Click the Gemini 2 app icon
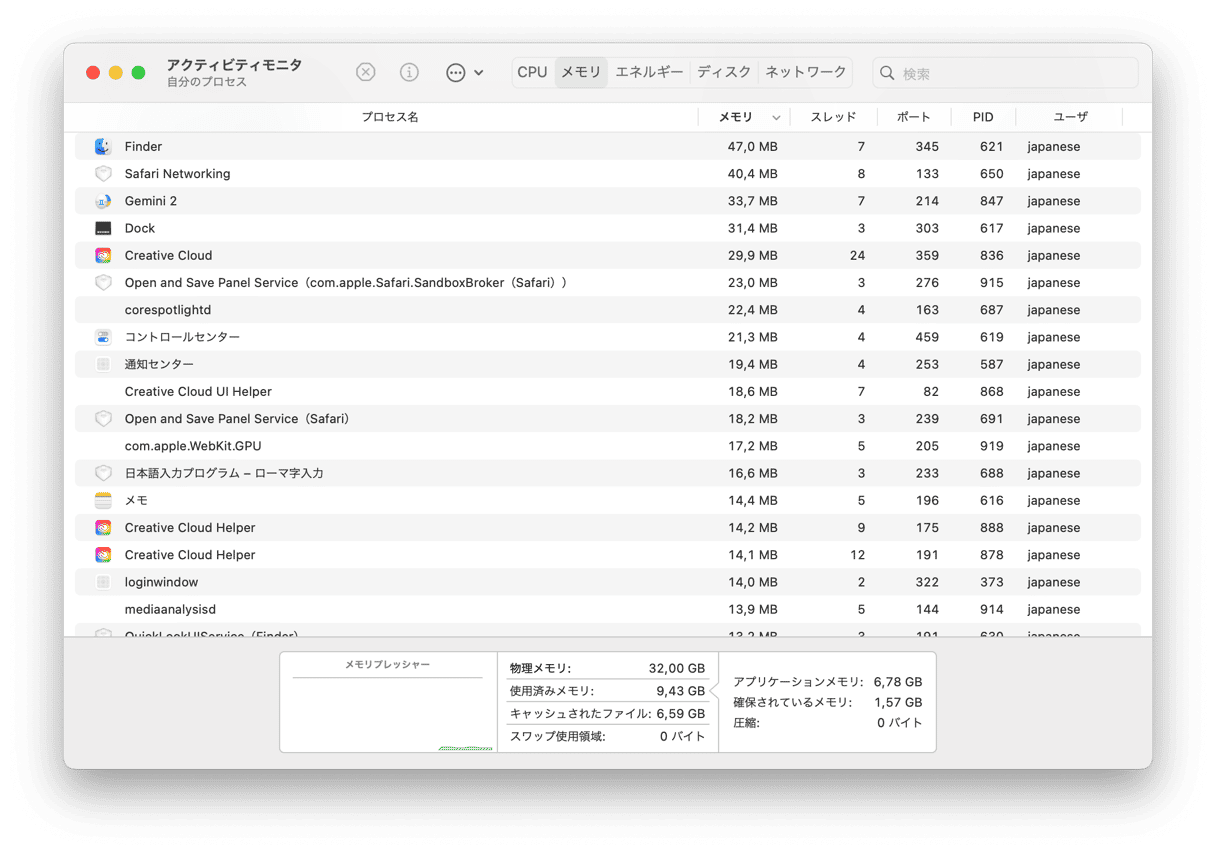This screenshot has width=1216, height=853. [102, 200]
